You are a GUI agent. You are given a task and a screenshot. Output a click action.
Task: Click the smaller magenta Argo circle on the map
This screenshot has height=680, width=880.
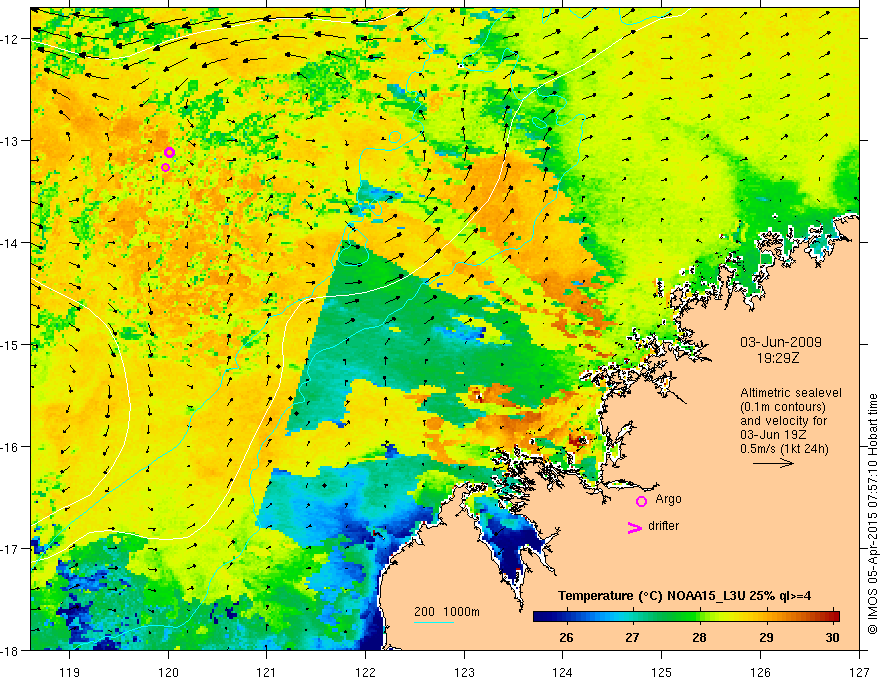165,168
